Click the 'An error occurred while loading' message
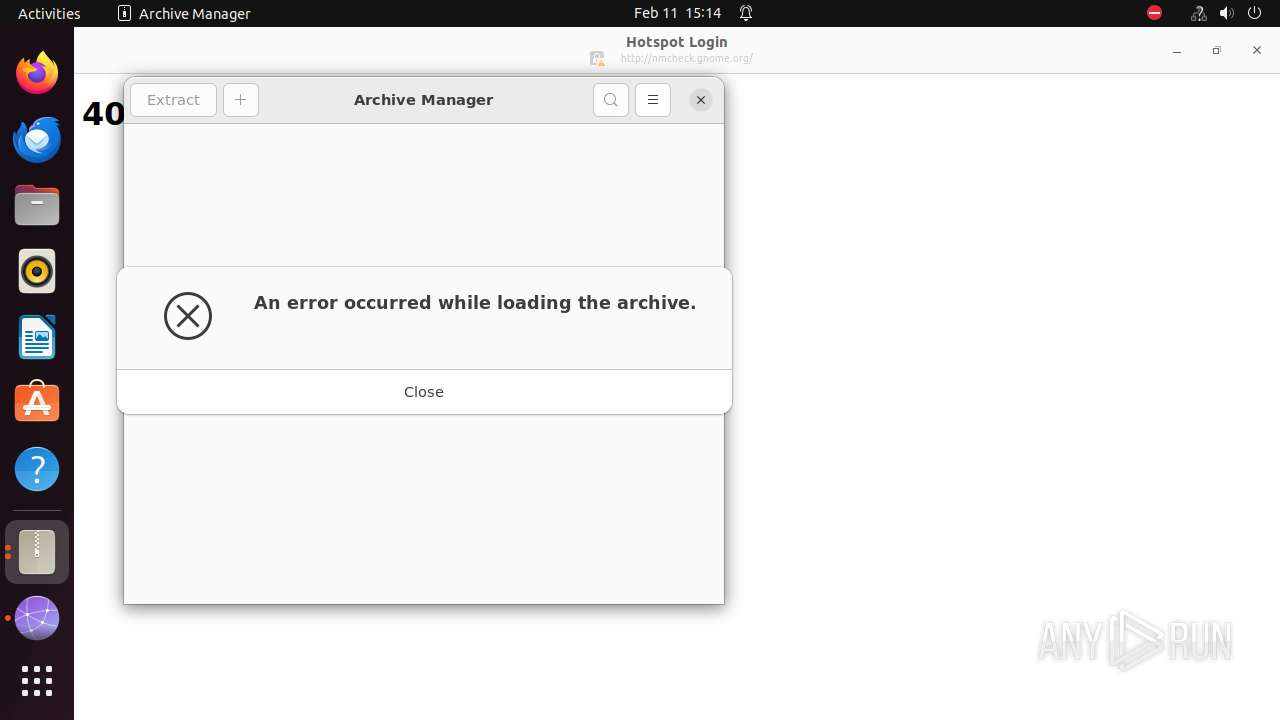1280x720 pixels. [x=475, y=302]
